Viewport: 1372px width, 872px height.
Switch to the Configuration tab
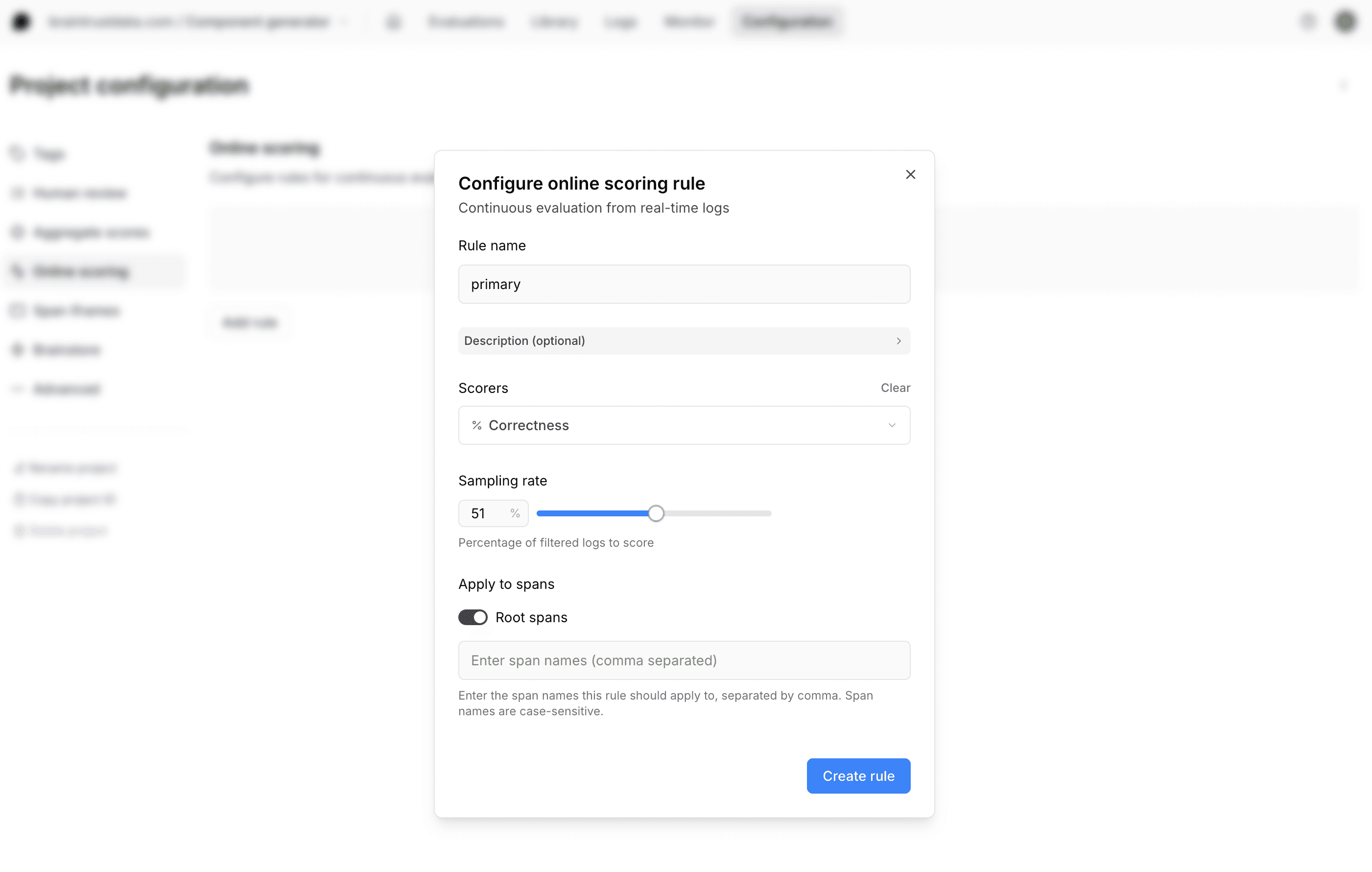(x=787, y=21)
